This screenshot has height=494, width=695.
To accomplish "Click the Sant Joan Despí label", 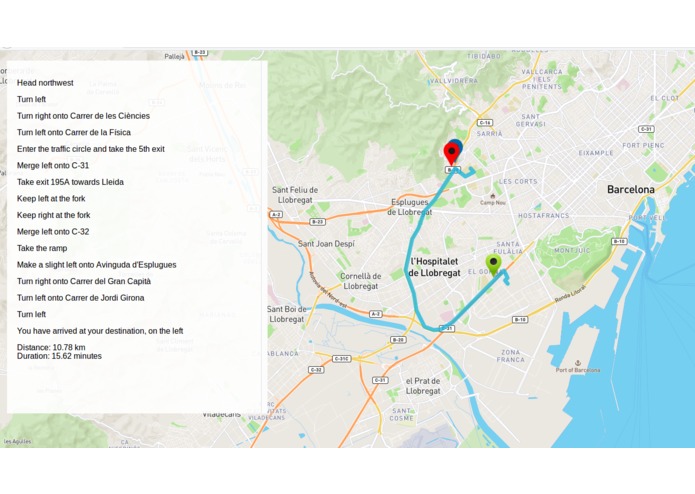I will click(326, 244).
